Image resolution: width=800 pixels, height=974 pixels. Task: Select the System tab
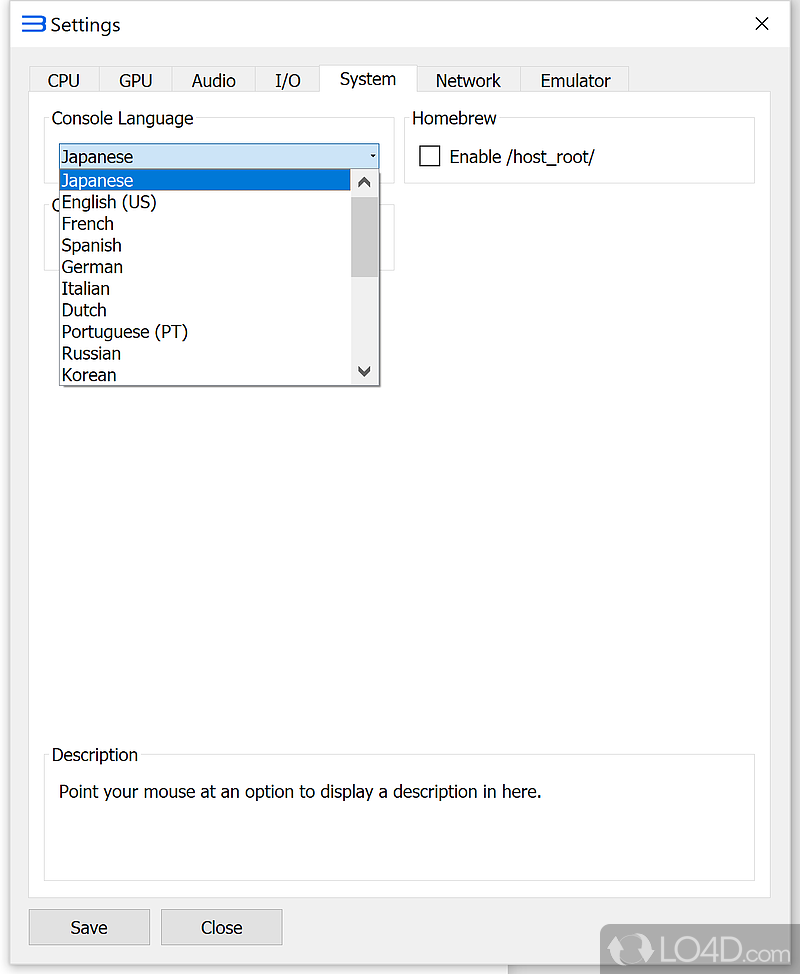368,79
